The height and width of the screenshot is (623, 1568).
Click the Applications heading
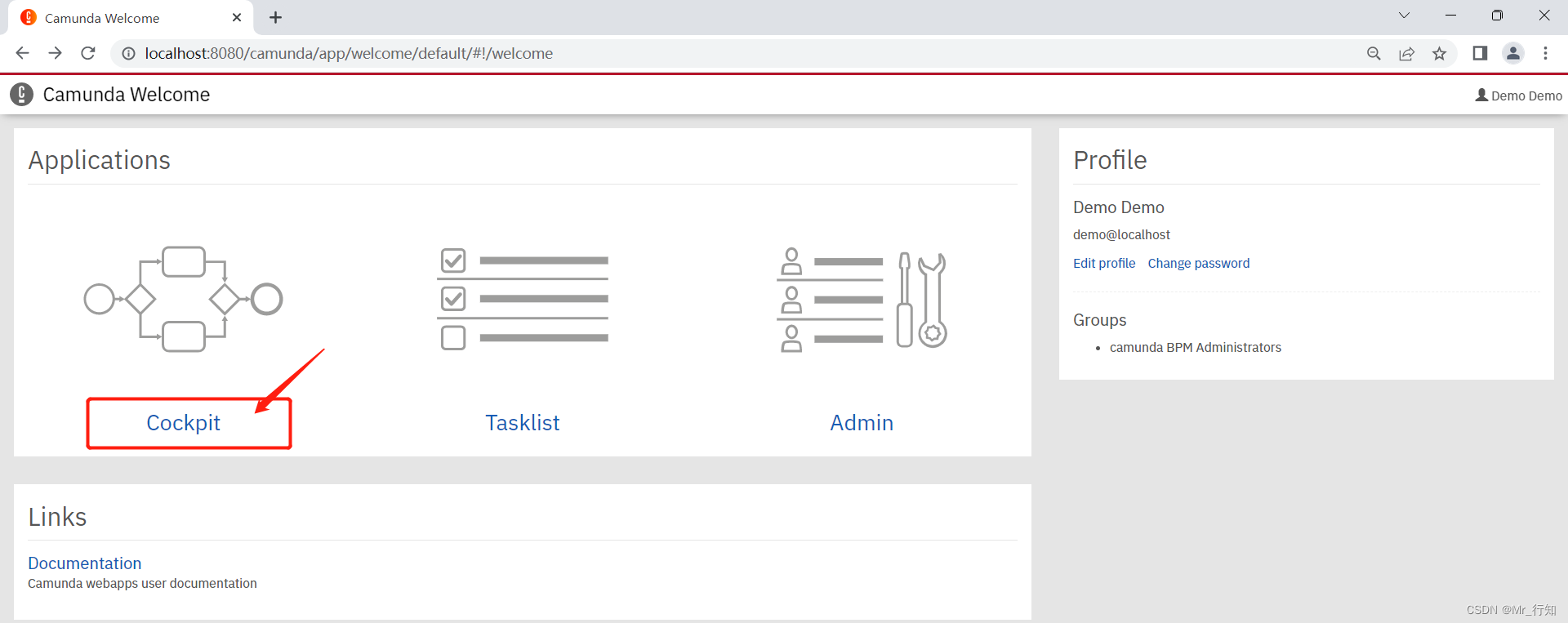[x=100, y=160]
